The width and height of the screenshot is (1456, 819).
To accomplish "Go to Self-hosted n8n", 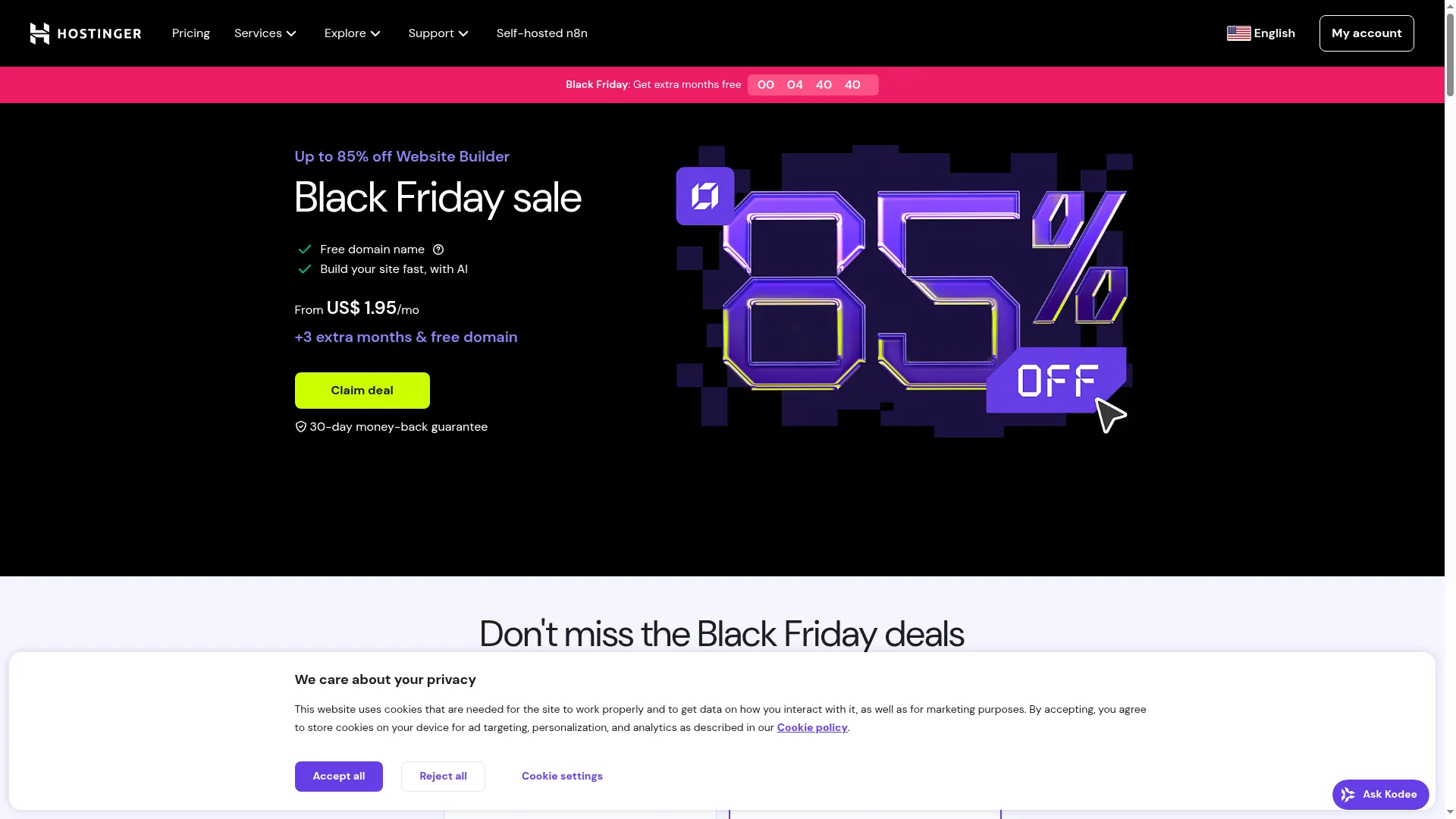I will pyautogui.click(x=541, y=33).
